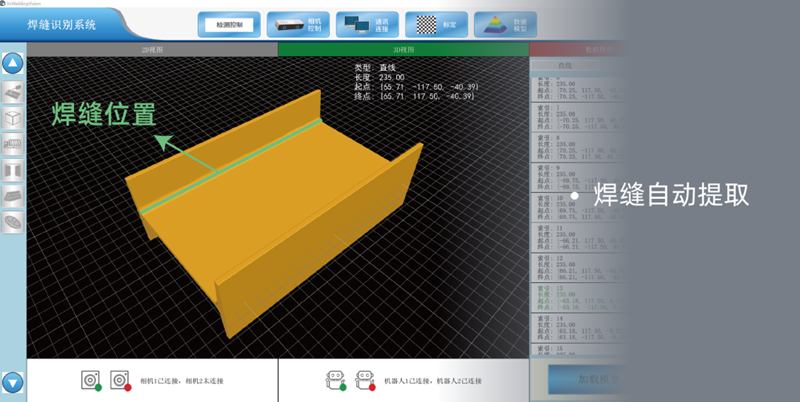Select the bottom disc-shaped sidebar icon
Viewport: 800px width, 402px height.
[13, 222]
